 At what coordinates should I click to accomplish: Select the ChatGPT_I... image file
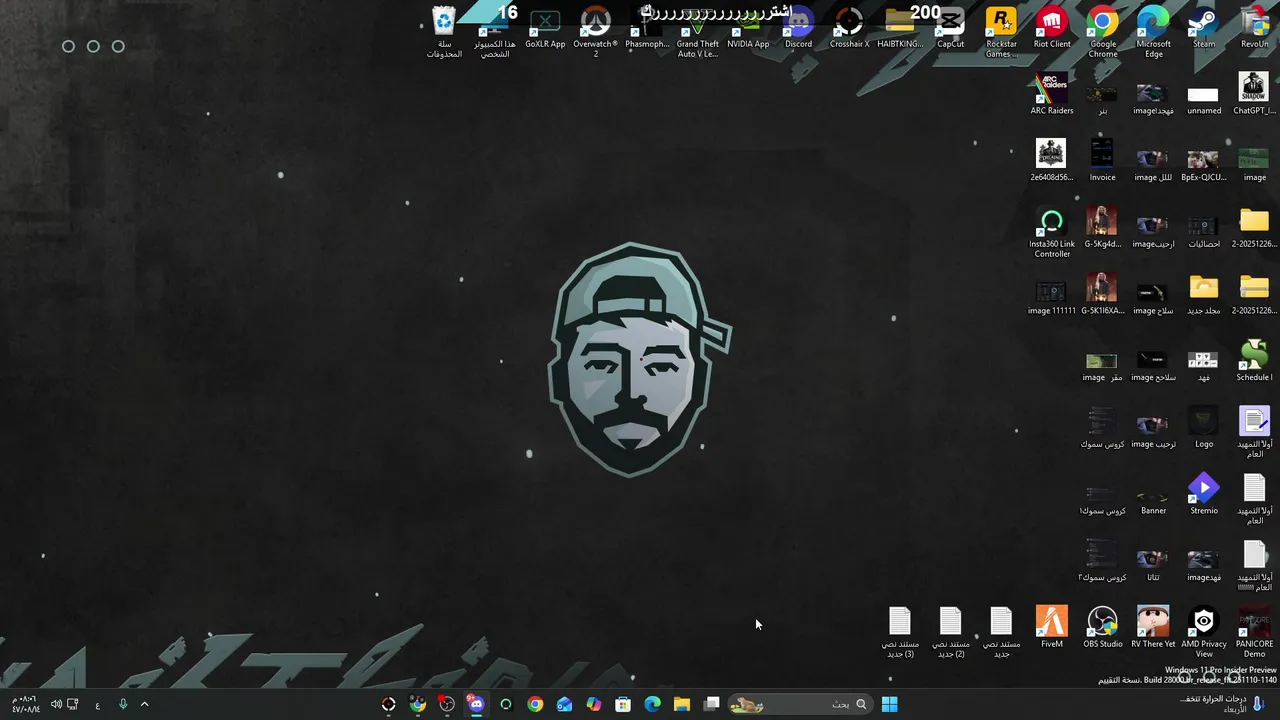point(1254,95)
